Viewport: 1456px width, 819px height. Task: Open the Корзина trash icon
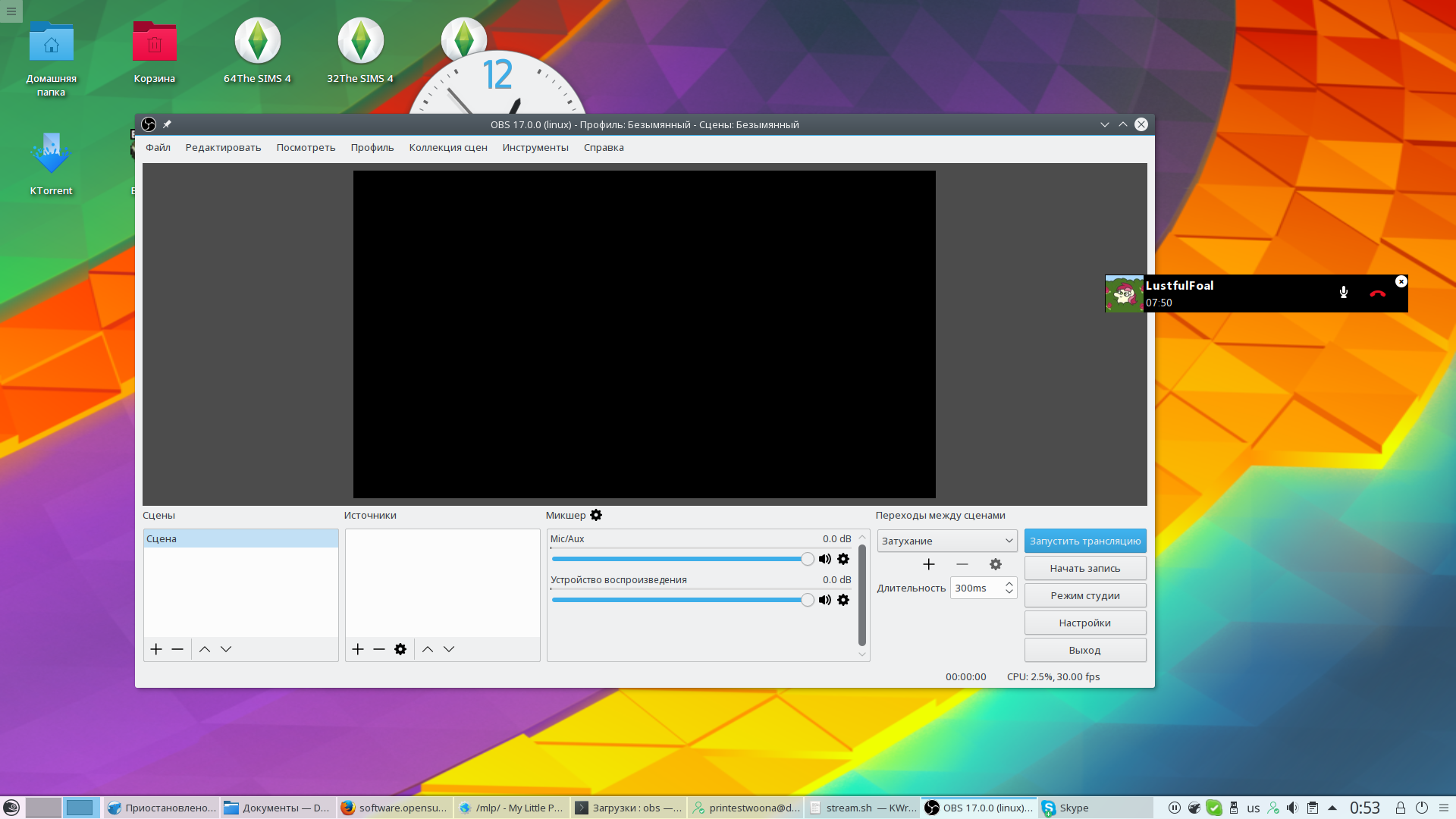point(155,52)
